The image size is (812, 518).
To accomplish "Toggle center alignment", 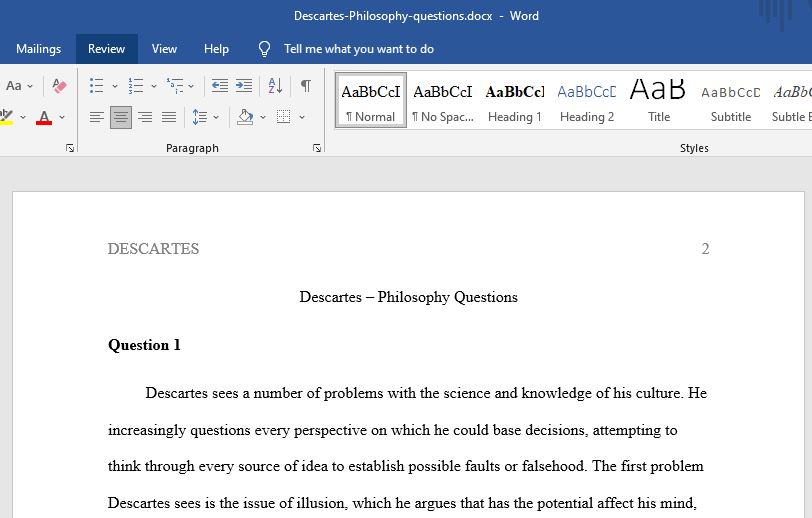I will 121,117.
